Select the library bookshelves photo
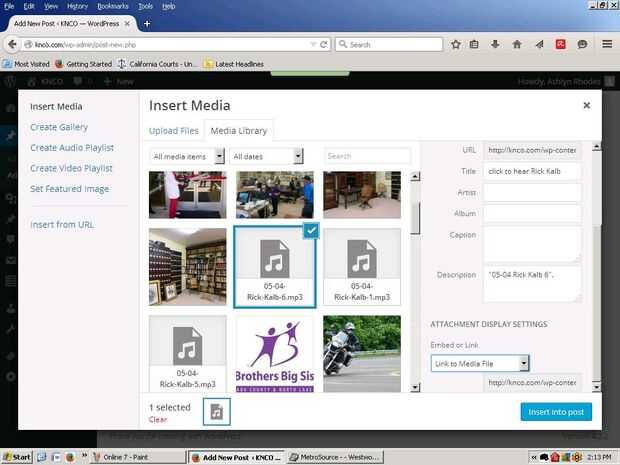This screenshot has width=620, height=465. coord(187,267)
